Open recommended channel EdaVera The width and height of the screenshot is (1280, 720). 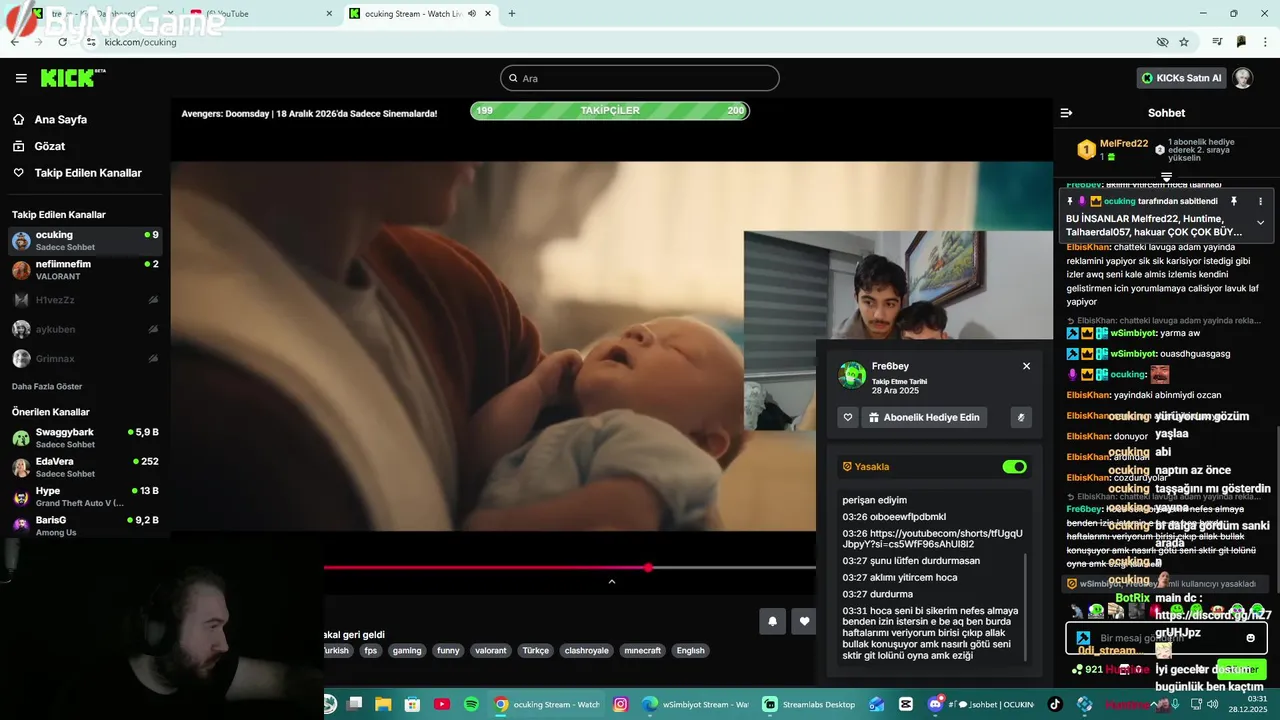tap(85, 467)
